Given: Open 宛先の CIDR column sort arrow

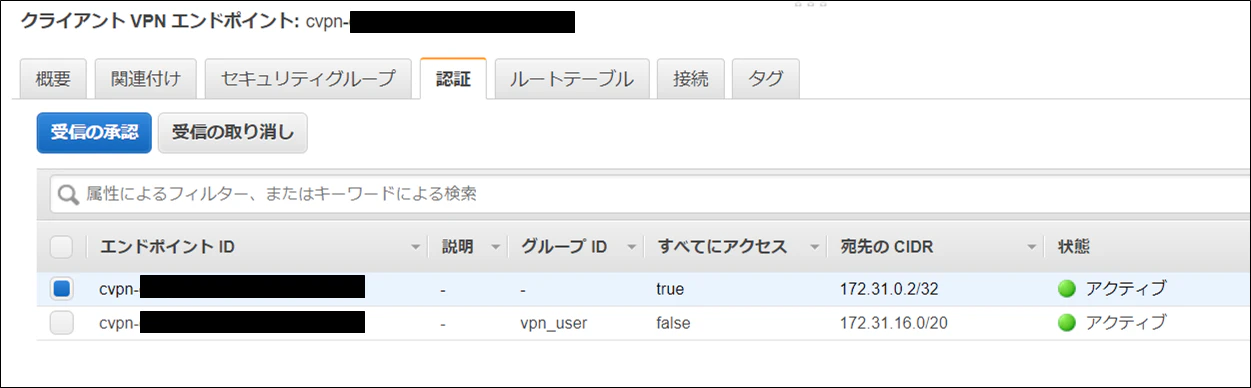Looking at the screenshot, I should tap(1031, 247).
